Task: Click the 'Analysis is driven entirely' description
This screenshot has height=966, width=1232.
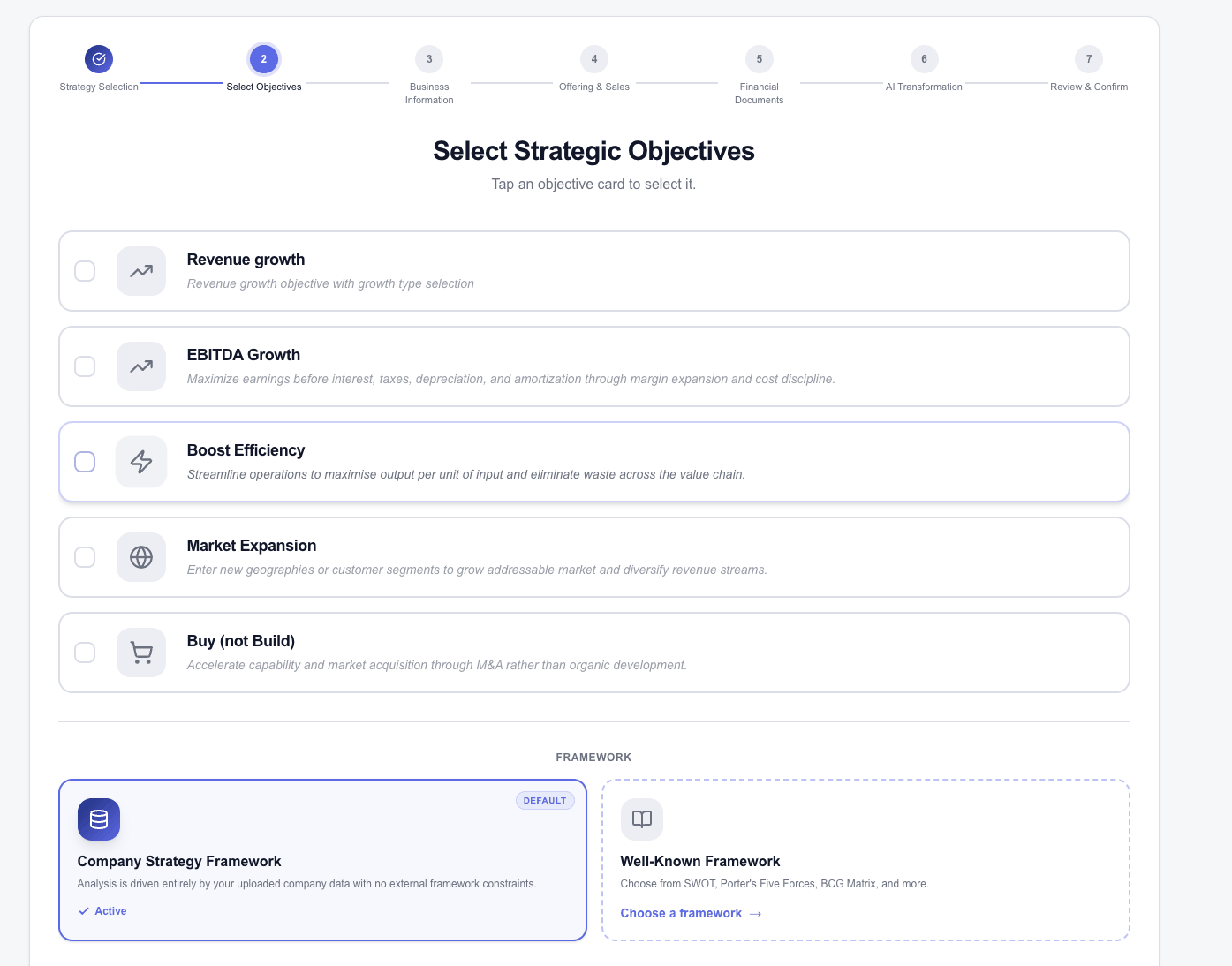Action: tap(306, 884)
